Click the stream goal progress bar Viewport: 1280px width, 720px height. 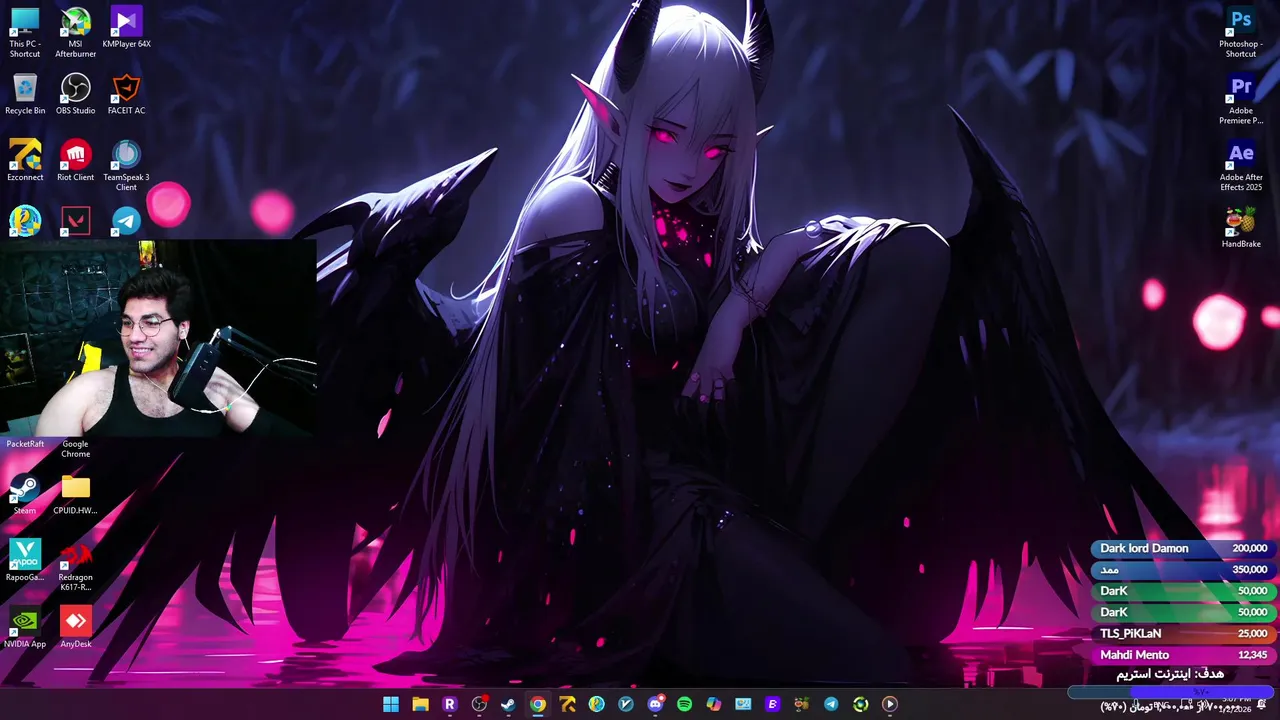(x=1172, y=692)
